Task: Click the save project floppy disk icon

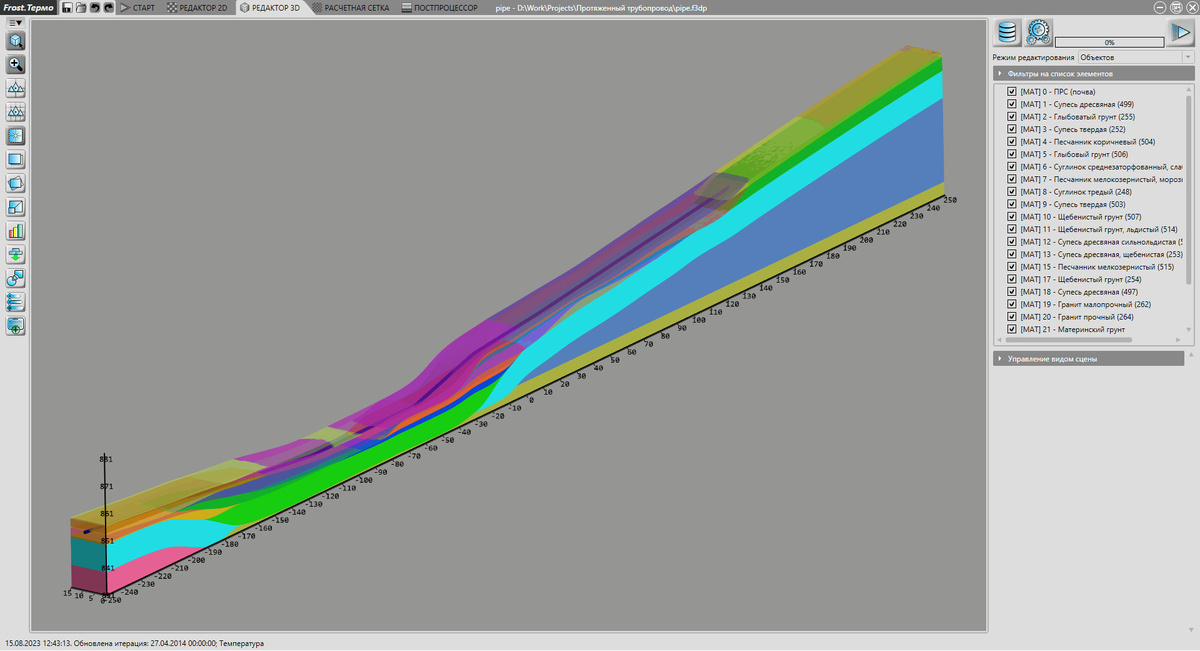Action: tap(67, 7)
